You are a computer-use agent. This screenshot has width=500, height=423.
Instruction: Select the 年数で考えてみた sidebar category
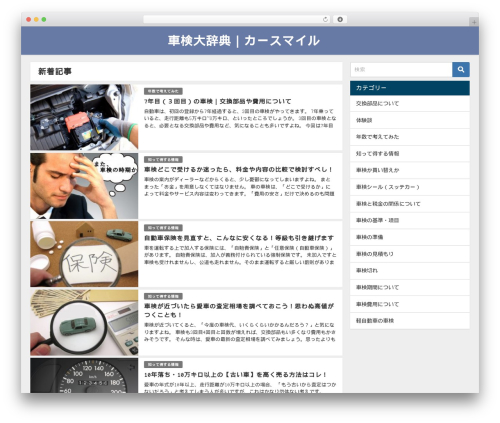(410, 137)
